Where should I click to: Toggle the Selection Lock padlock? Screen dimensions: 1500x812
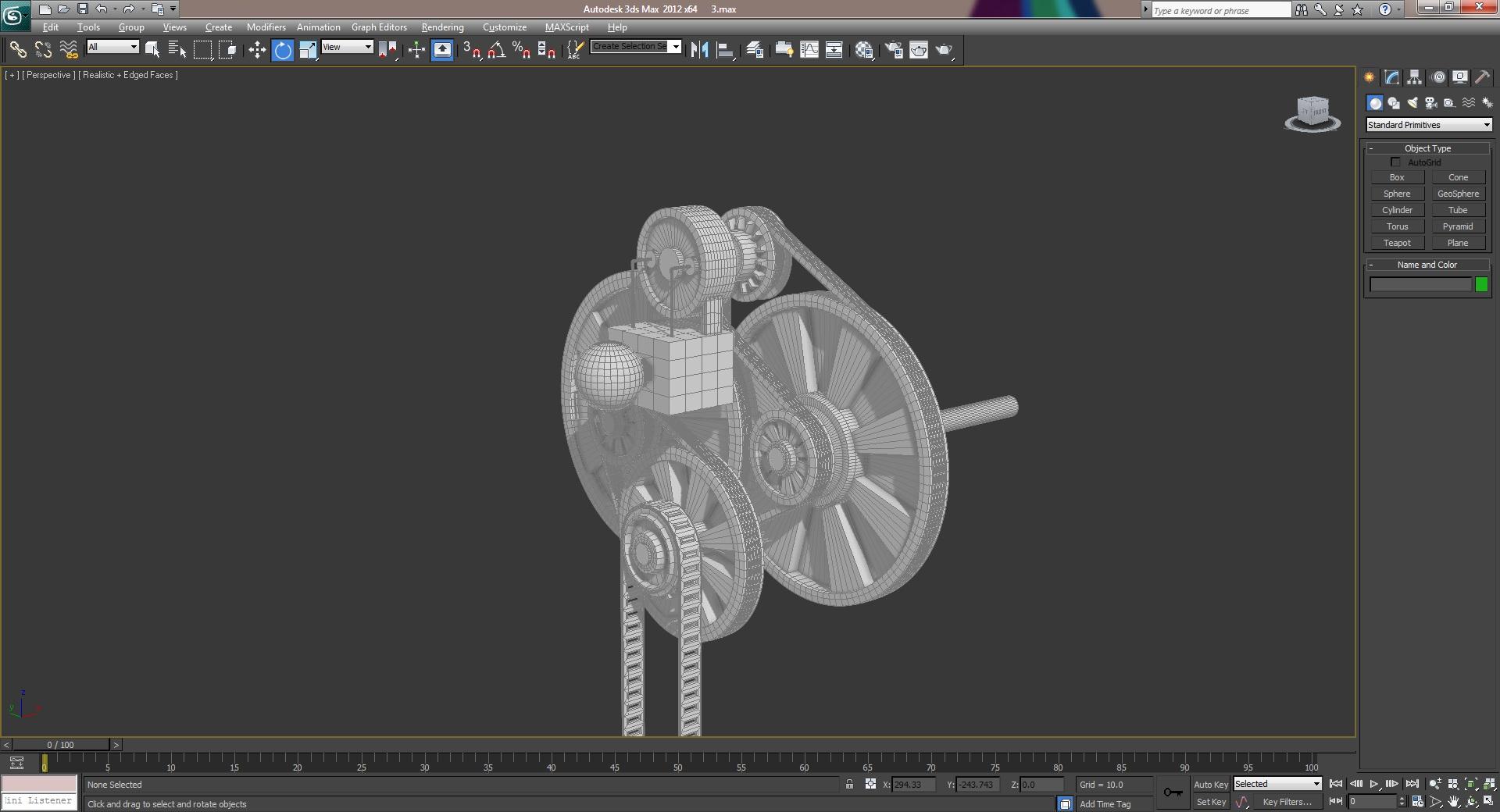(849, 784)
